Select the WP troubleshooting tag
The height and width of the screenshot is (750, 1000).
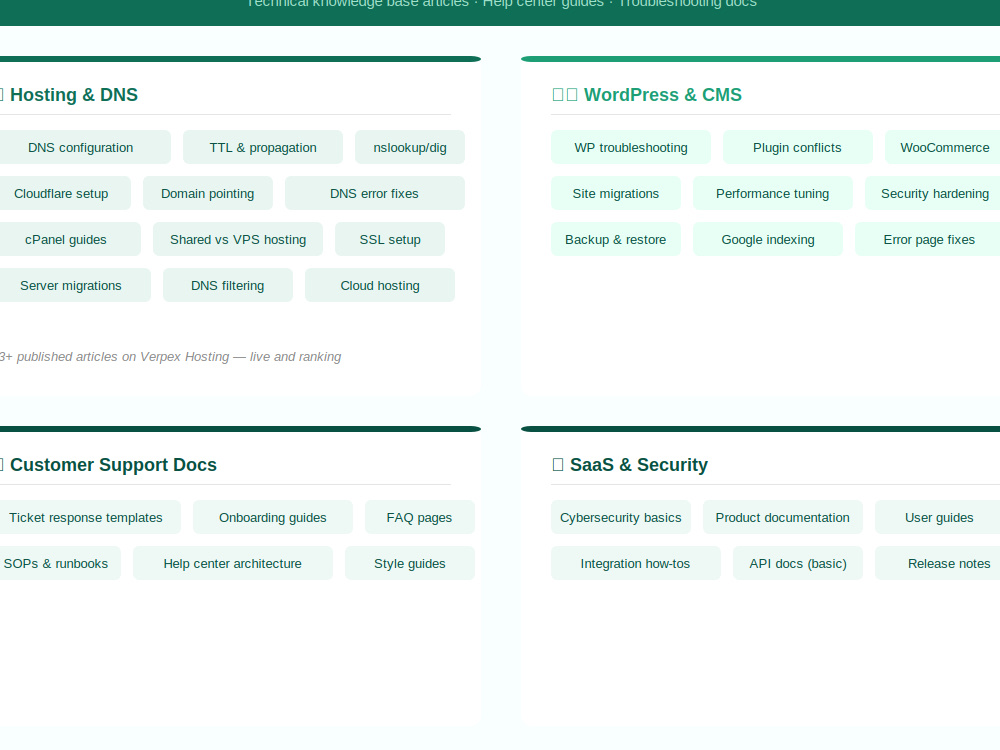[x=631, y=147]
